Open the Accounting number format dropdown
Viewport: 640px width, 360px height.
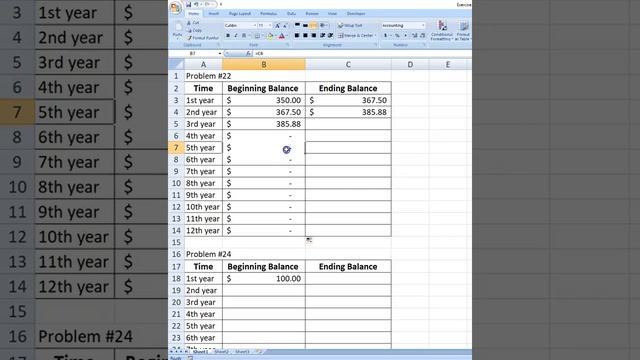click(423, 25)
